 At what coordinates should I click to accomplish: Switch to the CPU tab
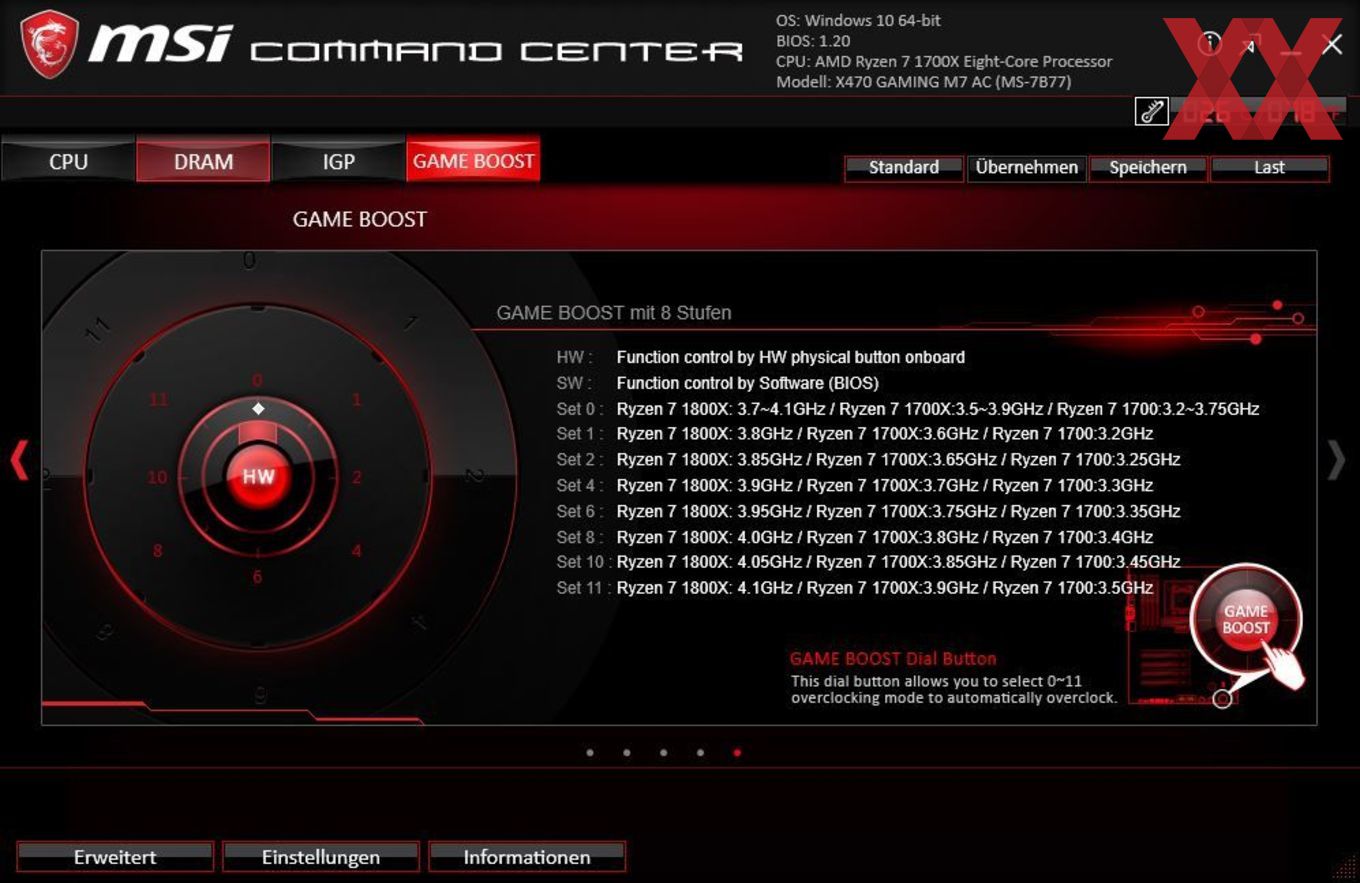tap(68, 162)
